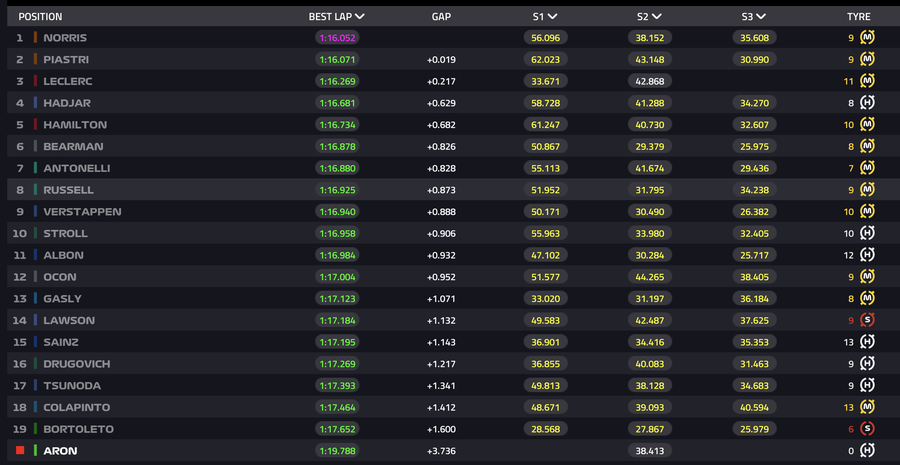Click the POSITION column header
The width and height of the screenshot is (900, 465).
[x=40, y=17]
